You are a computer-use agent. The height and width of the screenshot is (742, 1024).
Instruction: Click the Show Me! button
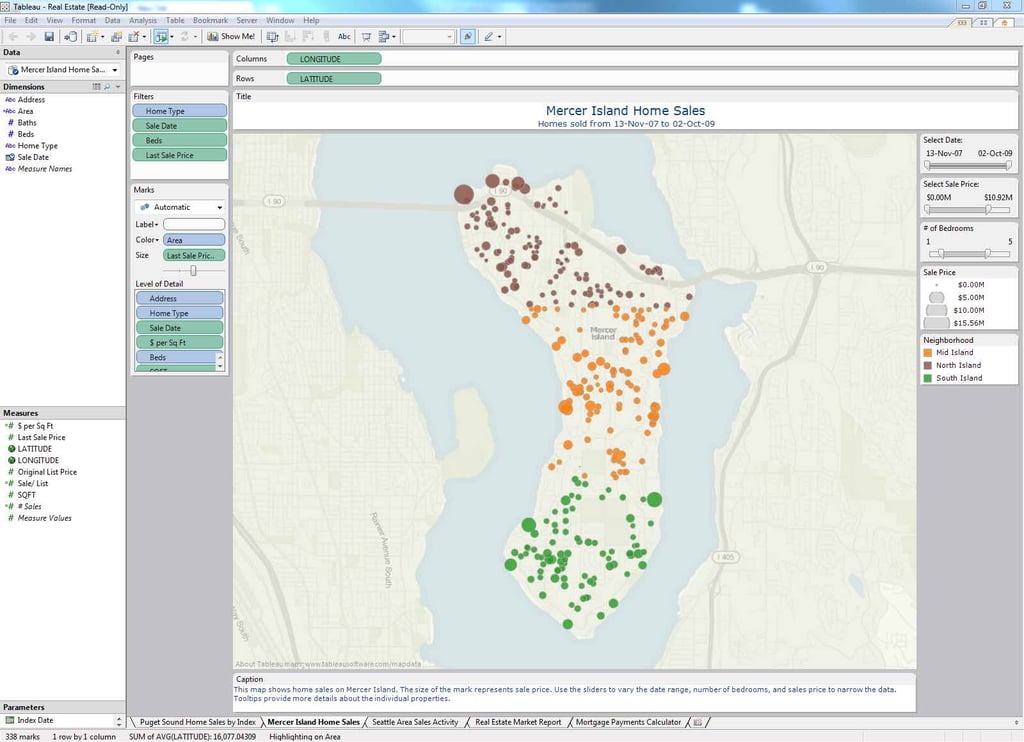(231, 37)
